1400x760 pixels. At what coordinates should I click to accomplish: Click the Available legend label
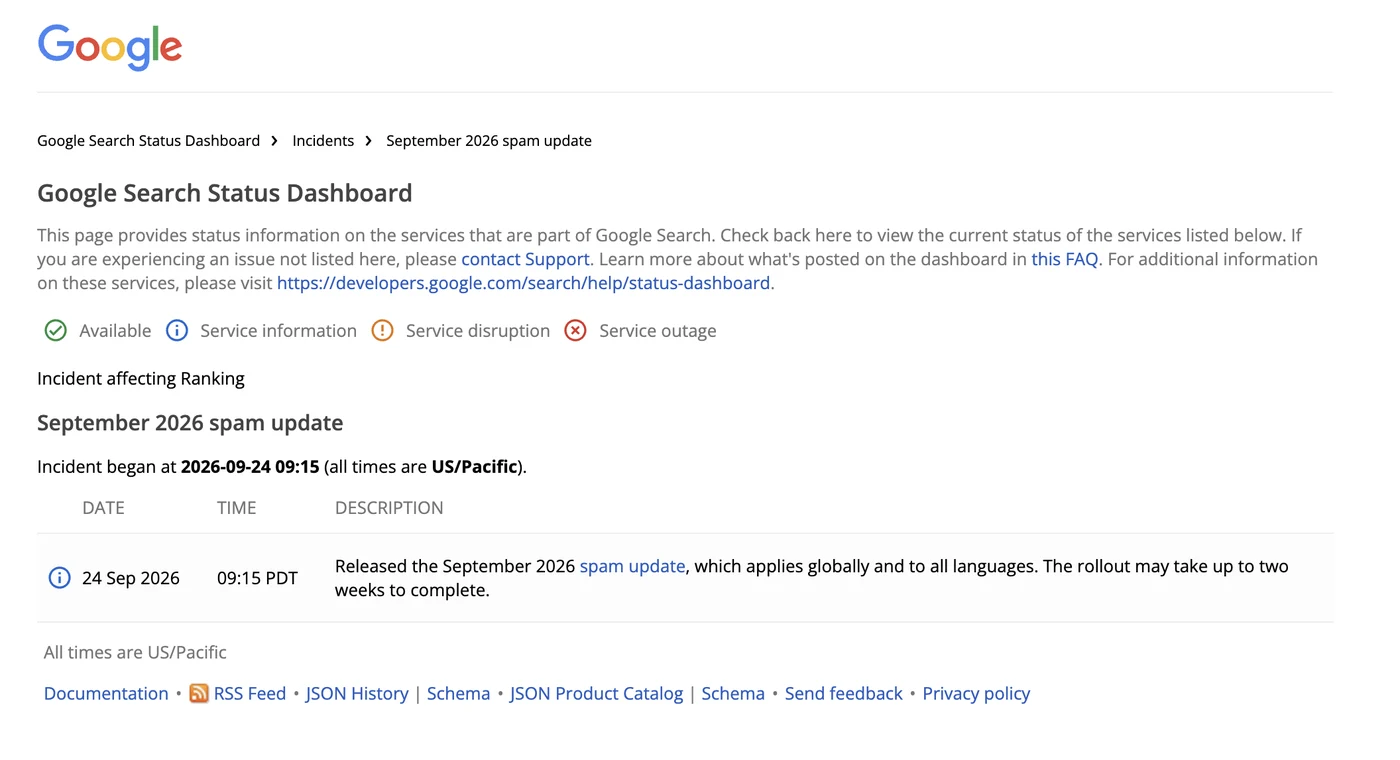tap(115, 331)
